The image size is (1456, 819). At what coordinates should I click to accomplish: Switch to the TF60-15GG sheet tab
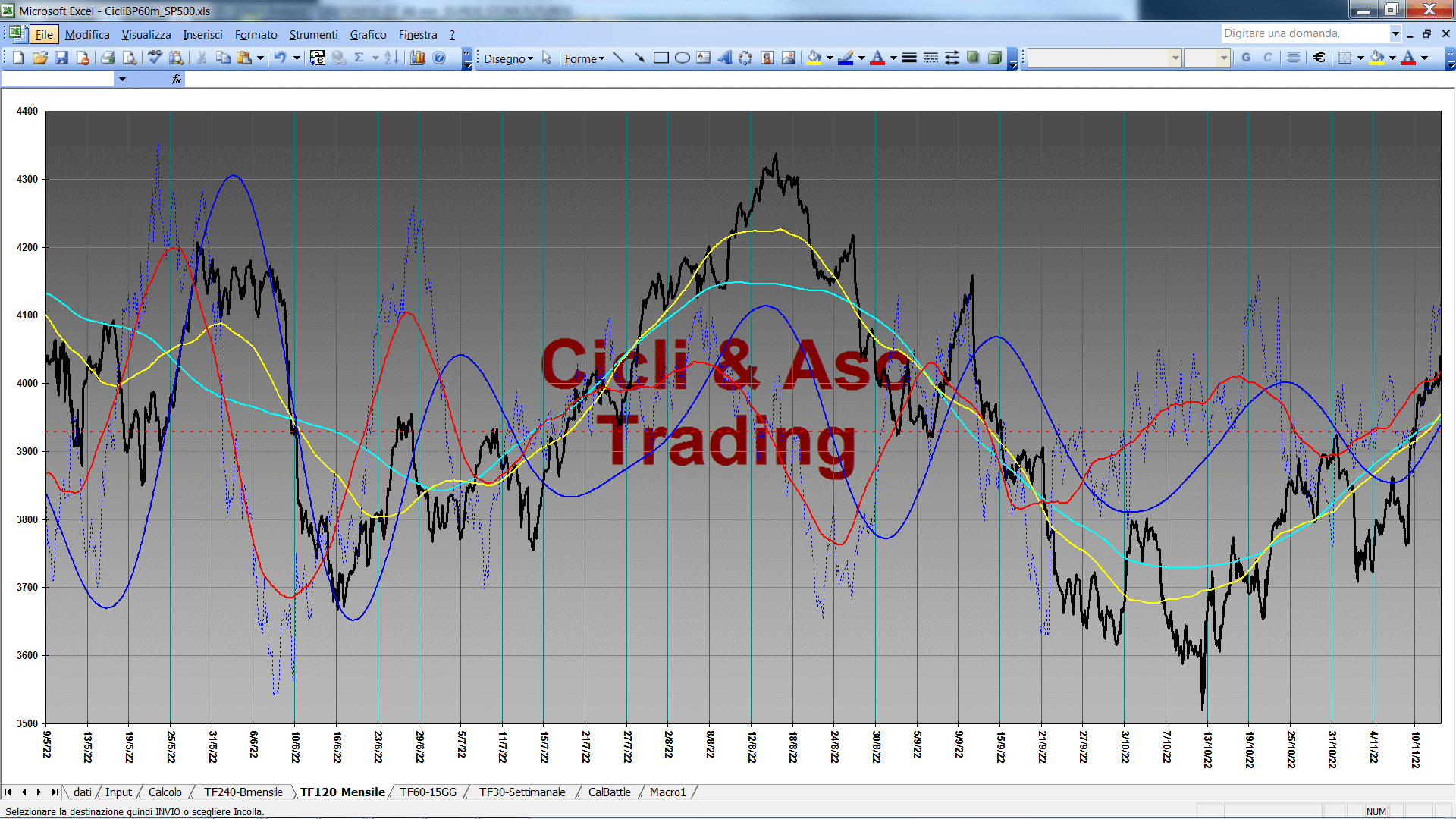pos(428,792)
